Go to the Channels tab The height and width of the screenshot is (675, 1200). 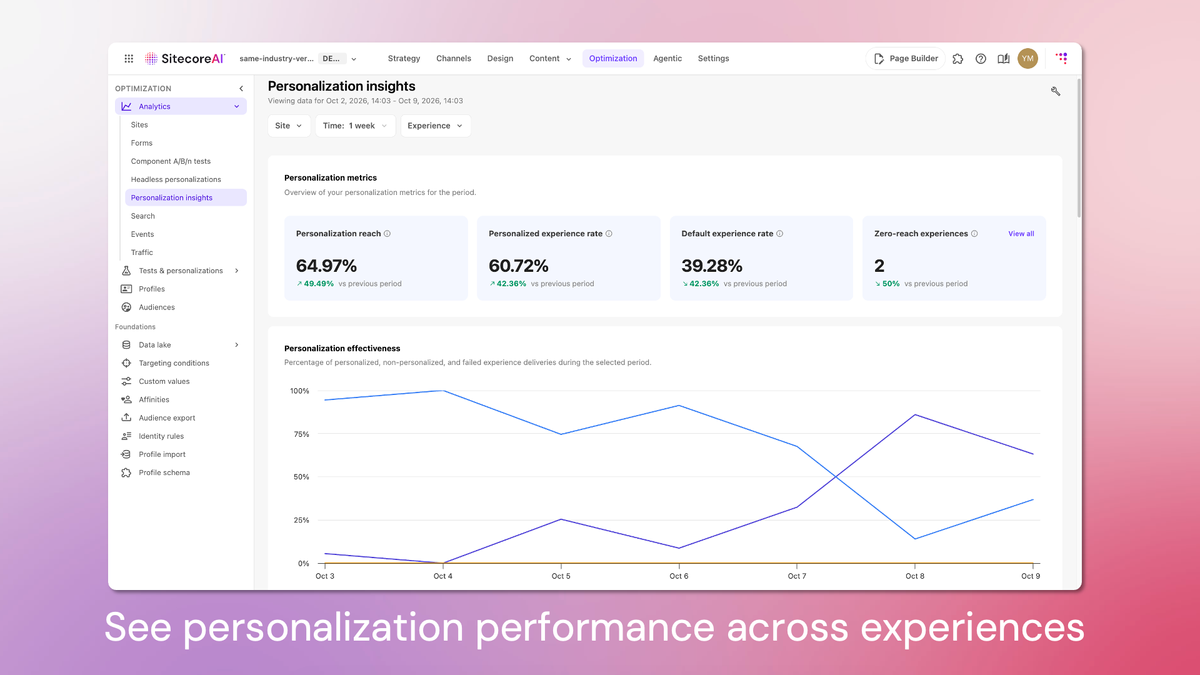point(454,59)
